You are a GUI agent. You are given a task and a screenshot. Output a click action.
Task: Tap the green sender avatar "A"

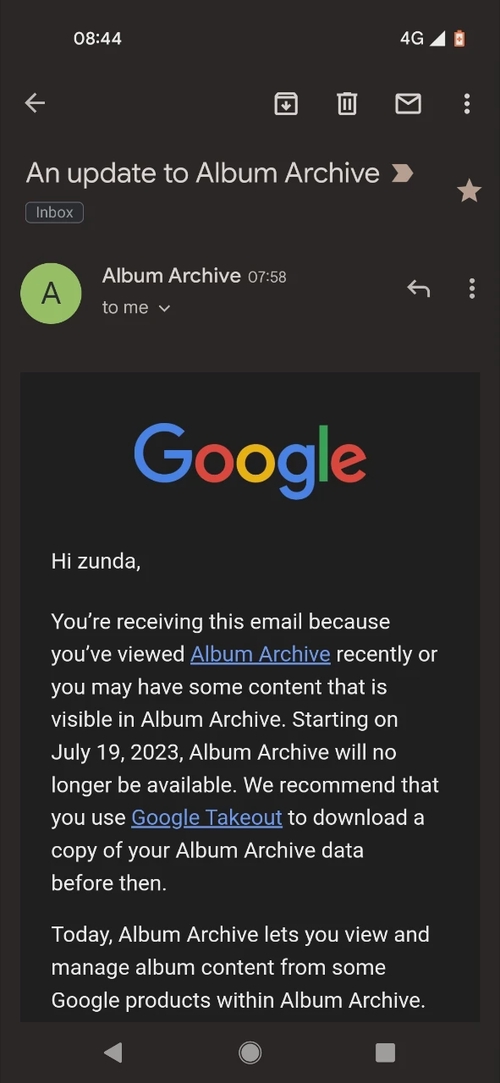51,294
